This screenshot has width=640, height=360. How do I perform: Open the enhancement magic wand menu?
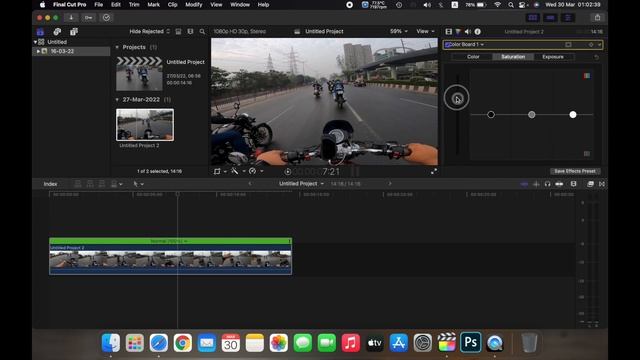(x=237, y=171)
